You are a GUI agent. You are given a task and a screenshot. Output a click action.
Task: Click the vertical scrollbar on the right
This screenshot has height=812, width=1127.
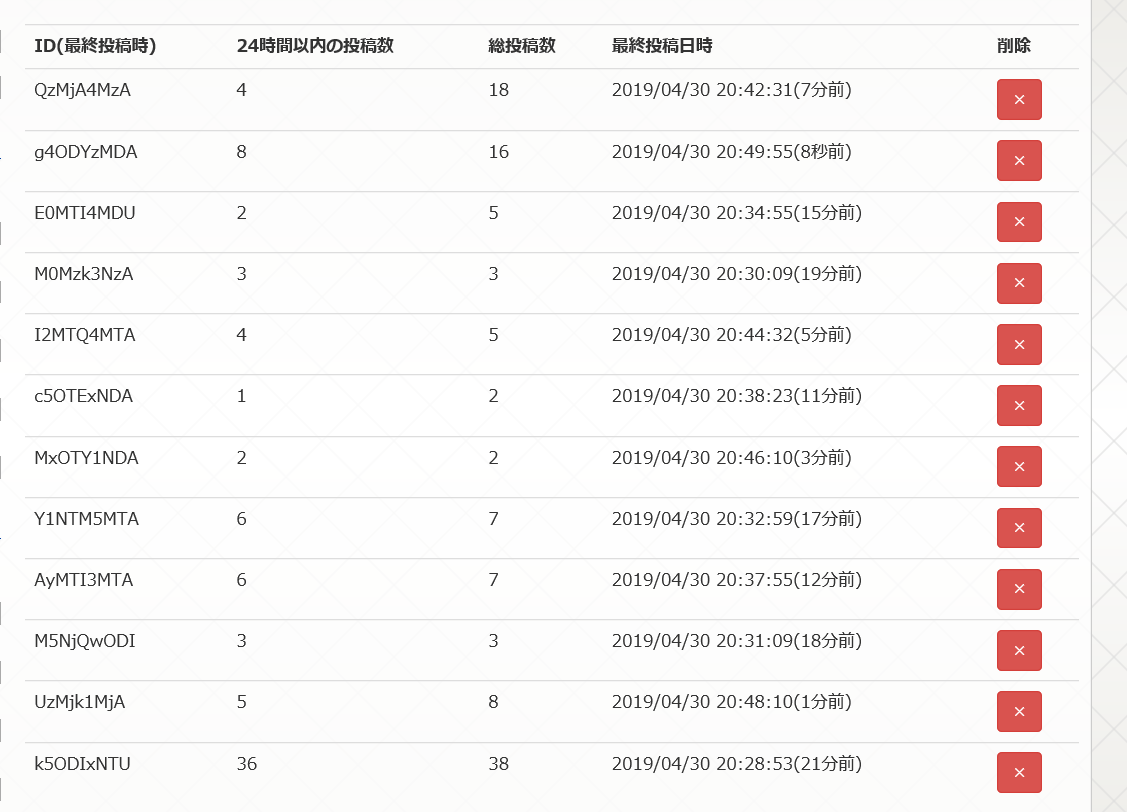pos(1108,400)
